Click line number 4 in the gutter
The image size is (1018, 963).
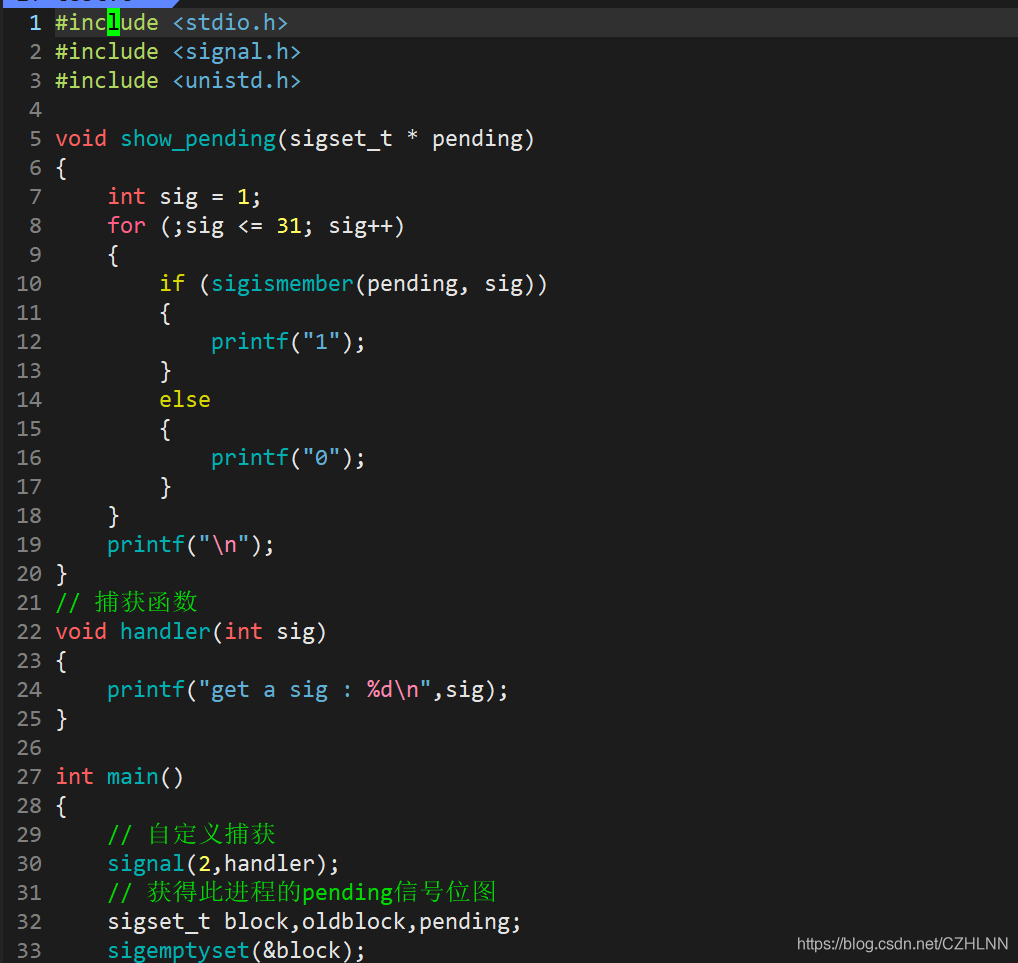point(35,110)
